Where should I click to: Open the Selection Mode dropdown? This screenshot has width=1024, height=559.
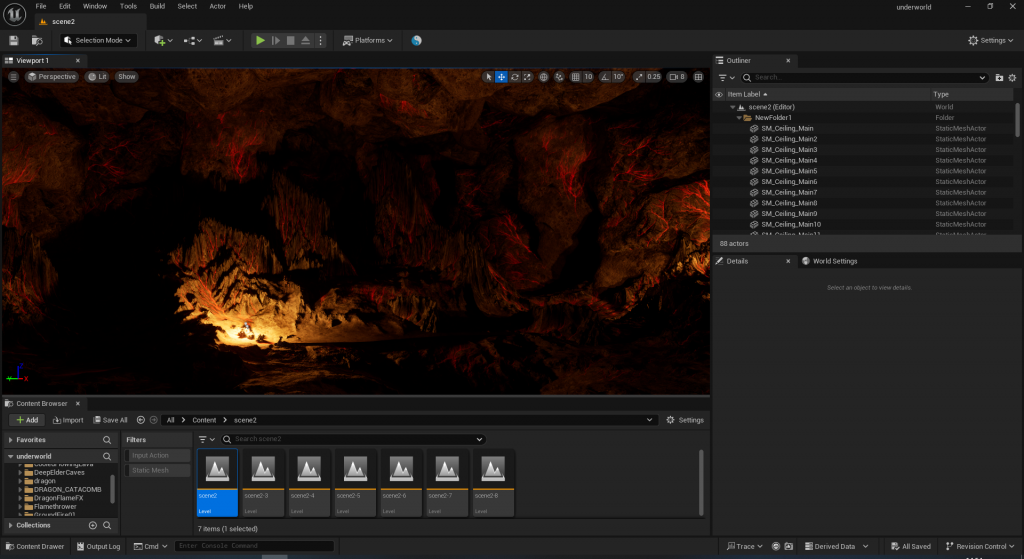click(99, 40)
